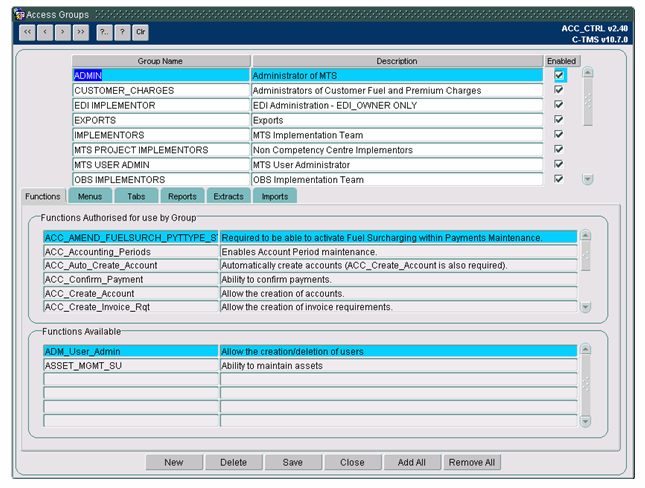Select the CUSTOMER_CHARGES group row
Screen dimensions: 645x488
tap(161, 90)
